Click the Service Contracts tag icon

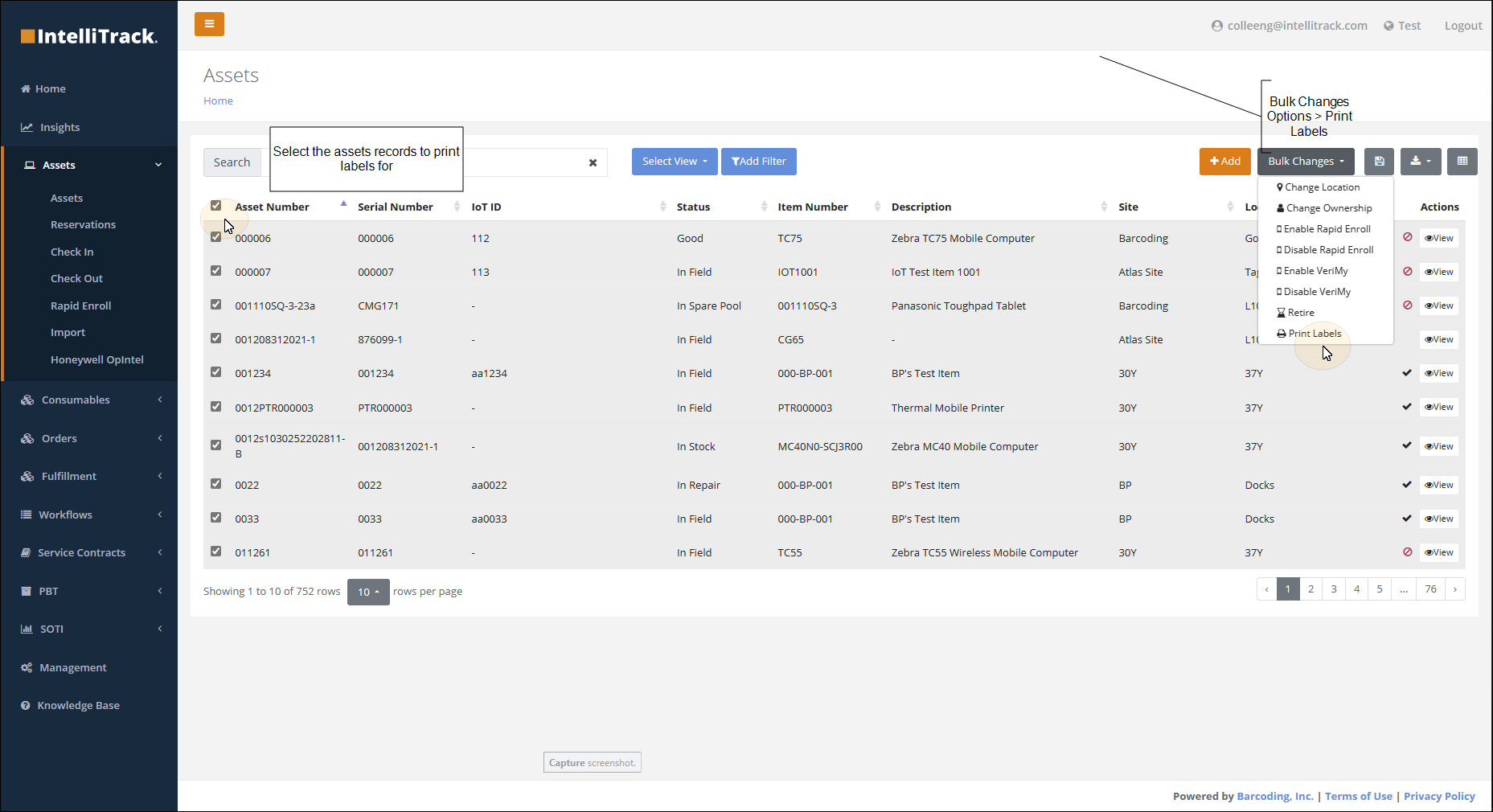[26, 552]
